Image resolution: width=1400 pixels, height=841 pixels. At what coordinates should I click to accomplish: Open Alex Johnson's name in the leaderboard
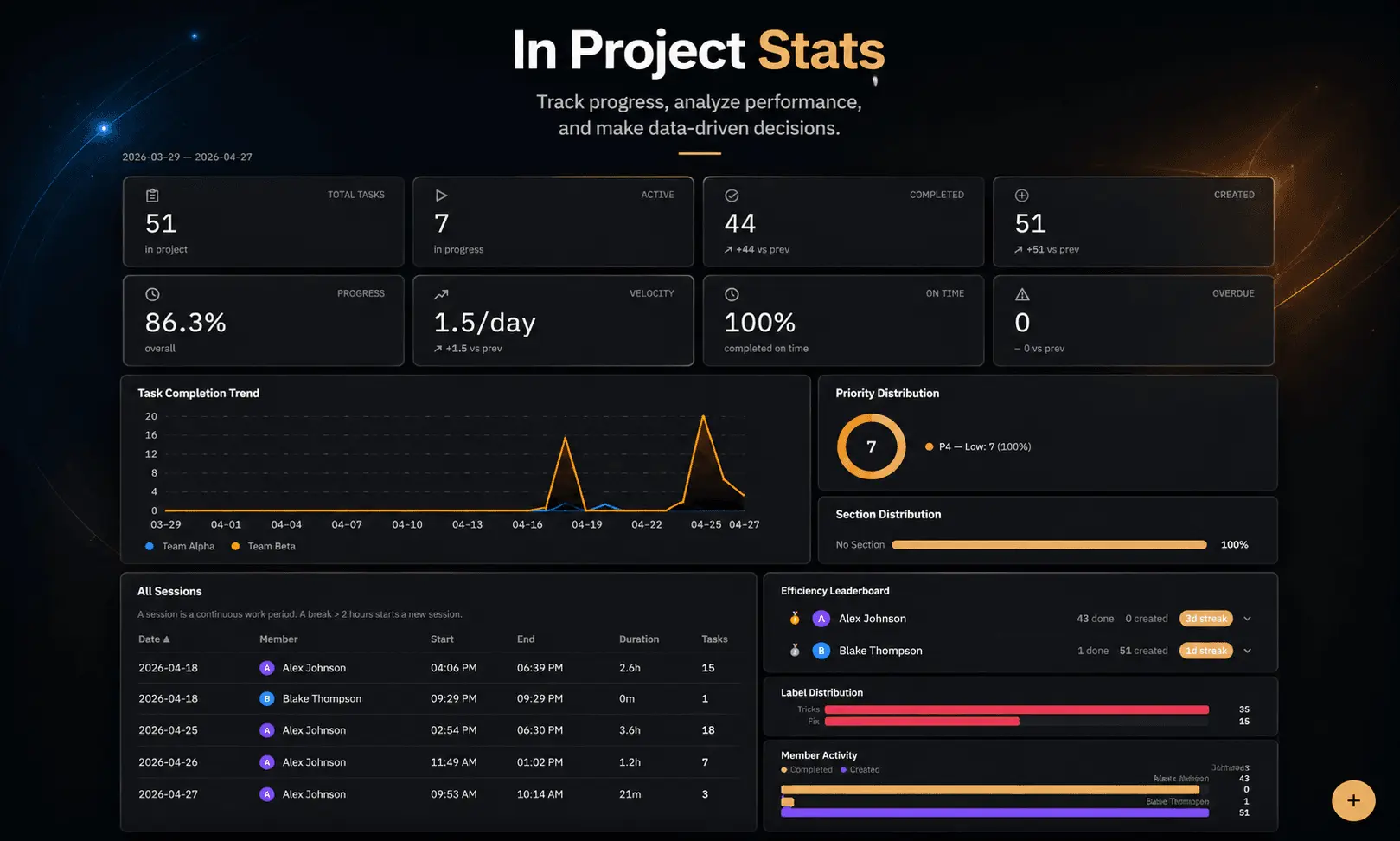[873, 619]
